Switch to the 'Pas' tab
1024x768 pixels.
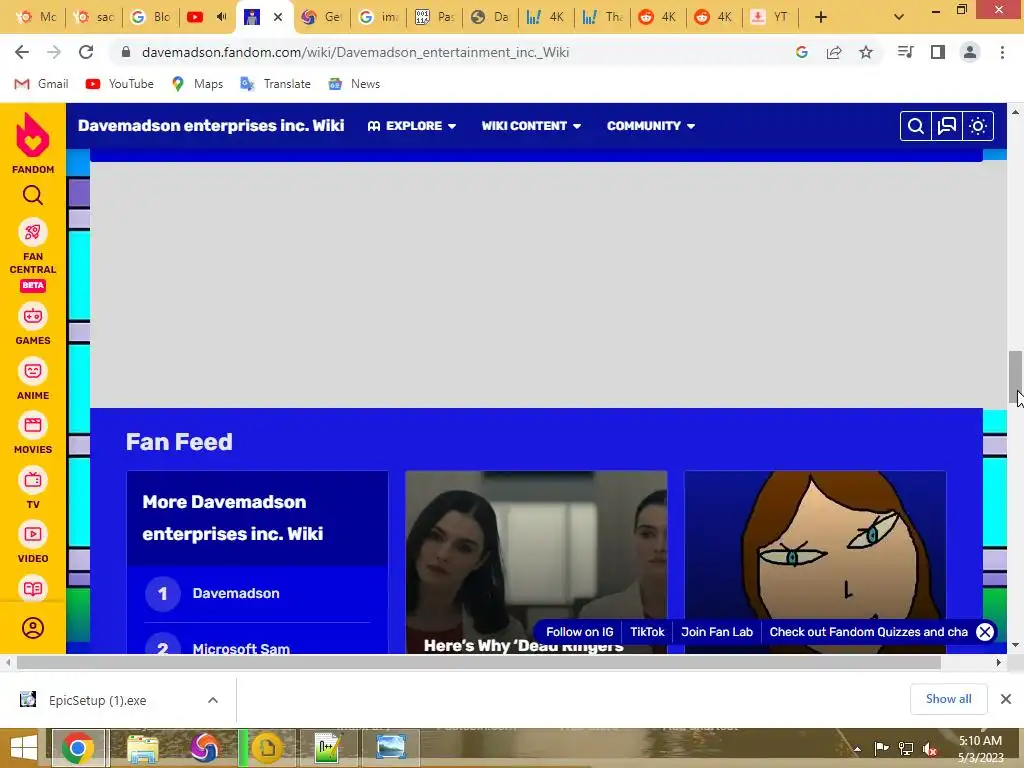434,17
